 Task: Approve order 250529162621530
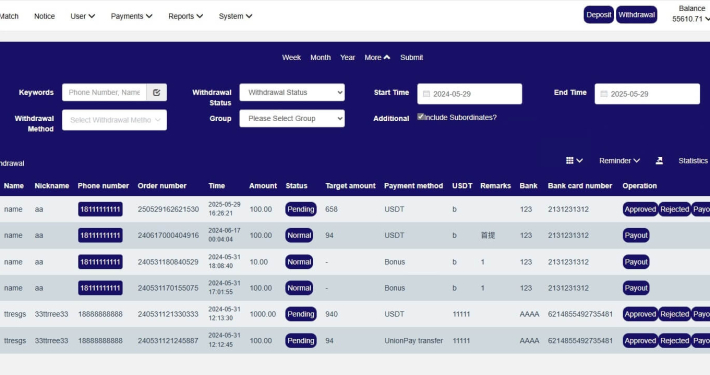pos(640,209)
